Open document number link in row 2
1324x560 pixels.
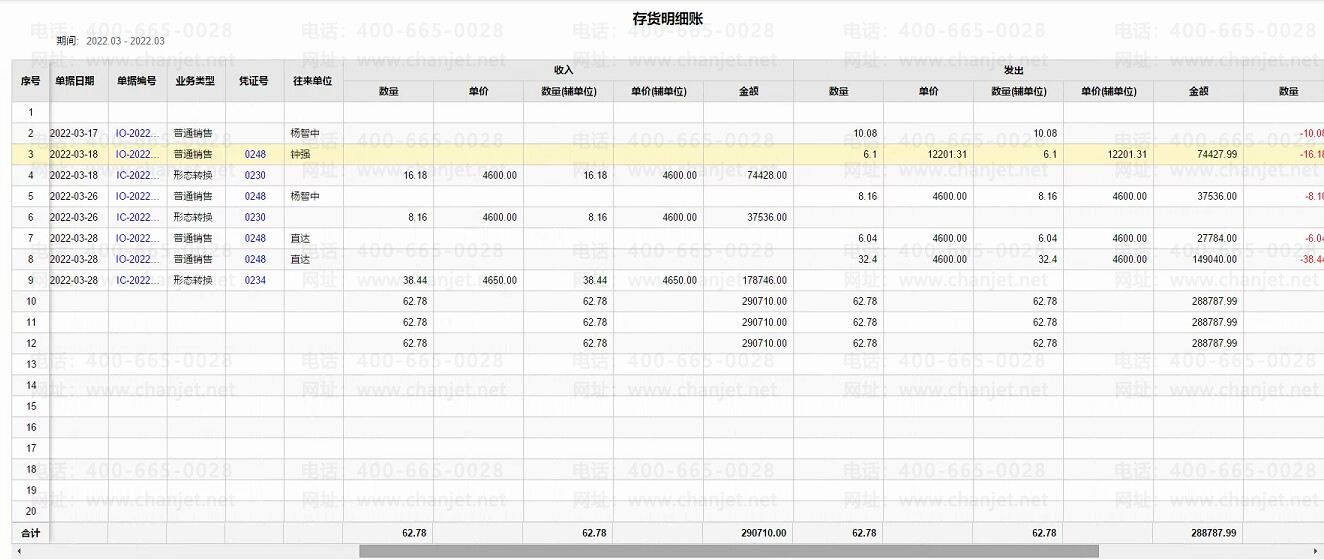coord(138,133)
